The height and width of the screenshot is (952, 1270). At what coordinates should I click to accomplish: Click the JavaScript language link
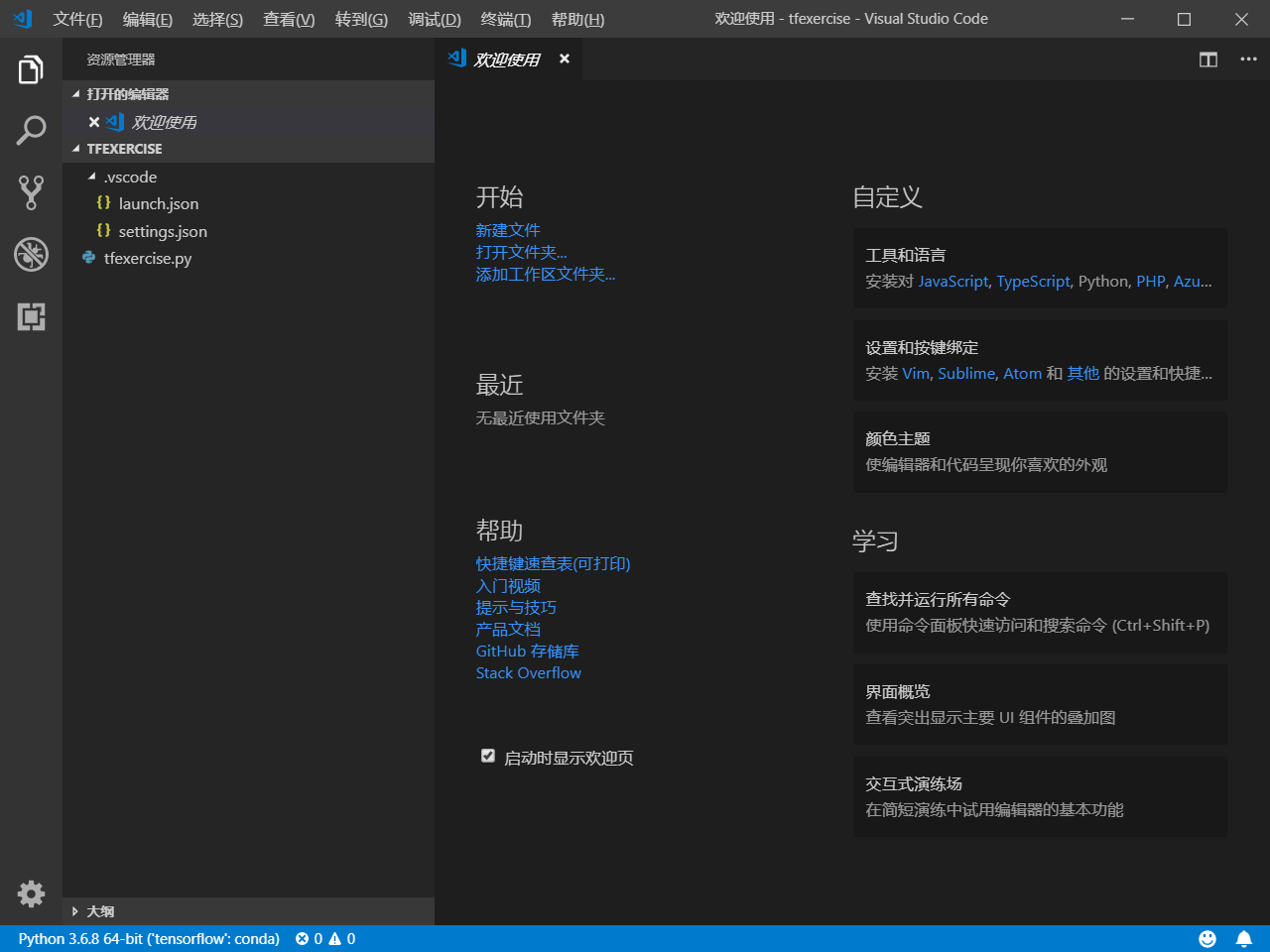click(953, 282)
